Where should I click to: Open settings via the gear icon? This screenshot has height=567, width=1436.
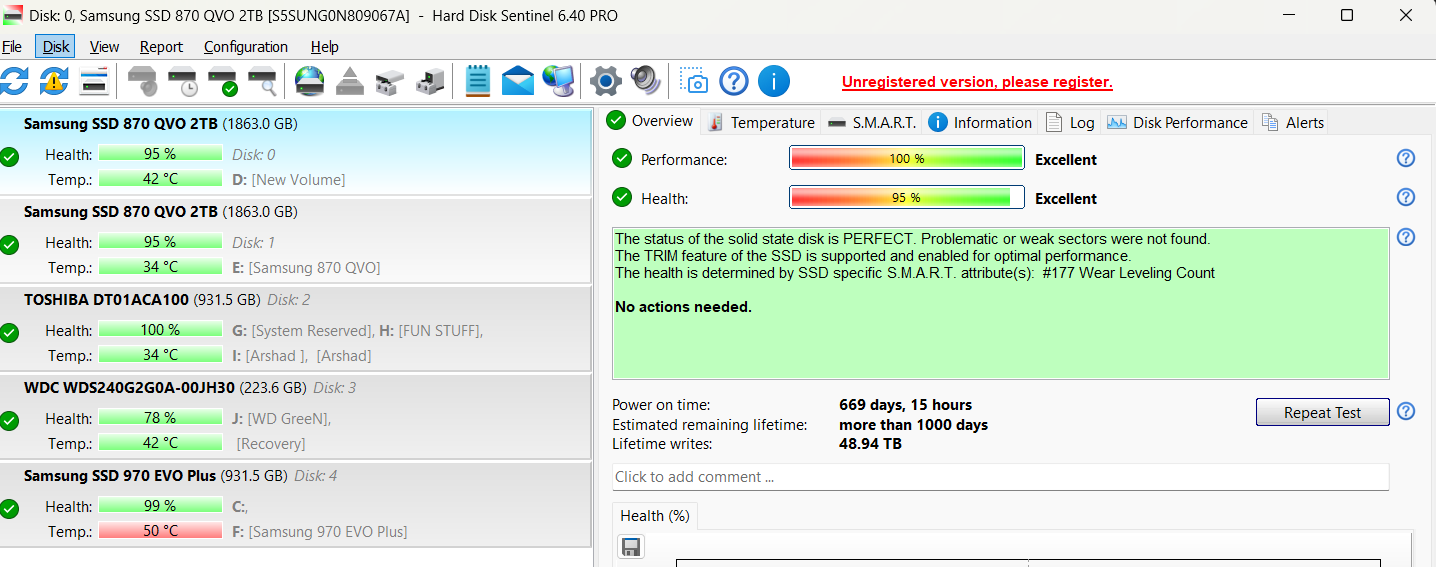tap(606, 81)
